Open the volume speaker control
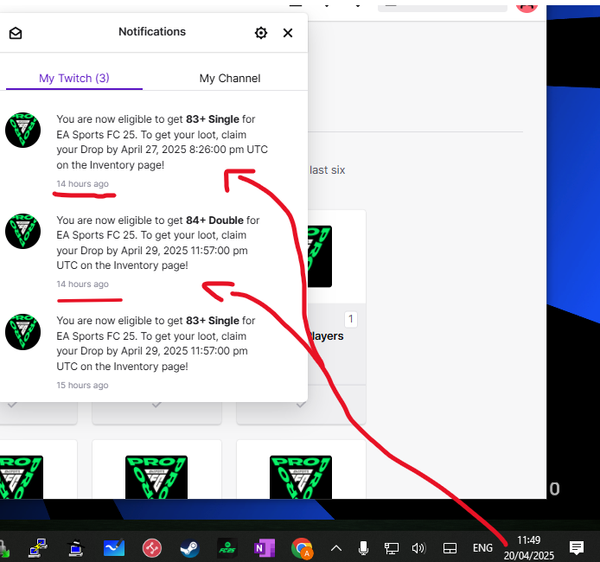The image size is (600, 562). click(x=419, y=548)
